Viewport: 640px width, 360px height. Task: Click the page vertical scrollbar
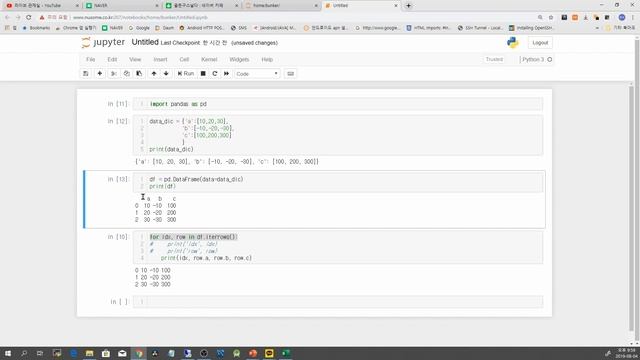[637, 192]
